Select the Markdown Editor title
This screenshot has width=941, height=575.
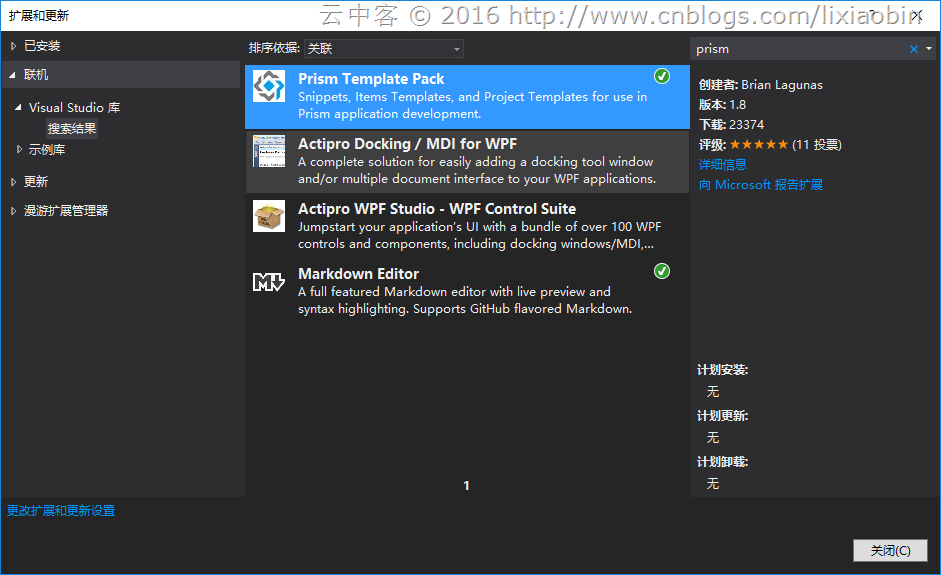point(358,274)
